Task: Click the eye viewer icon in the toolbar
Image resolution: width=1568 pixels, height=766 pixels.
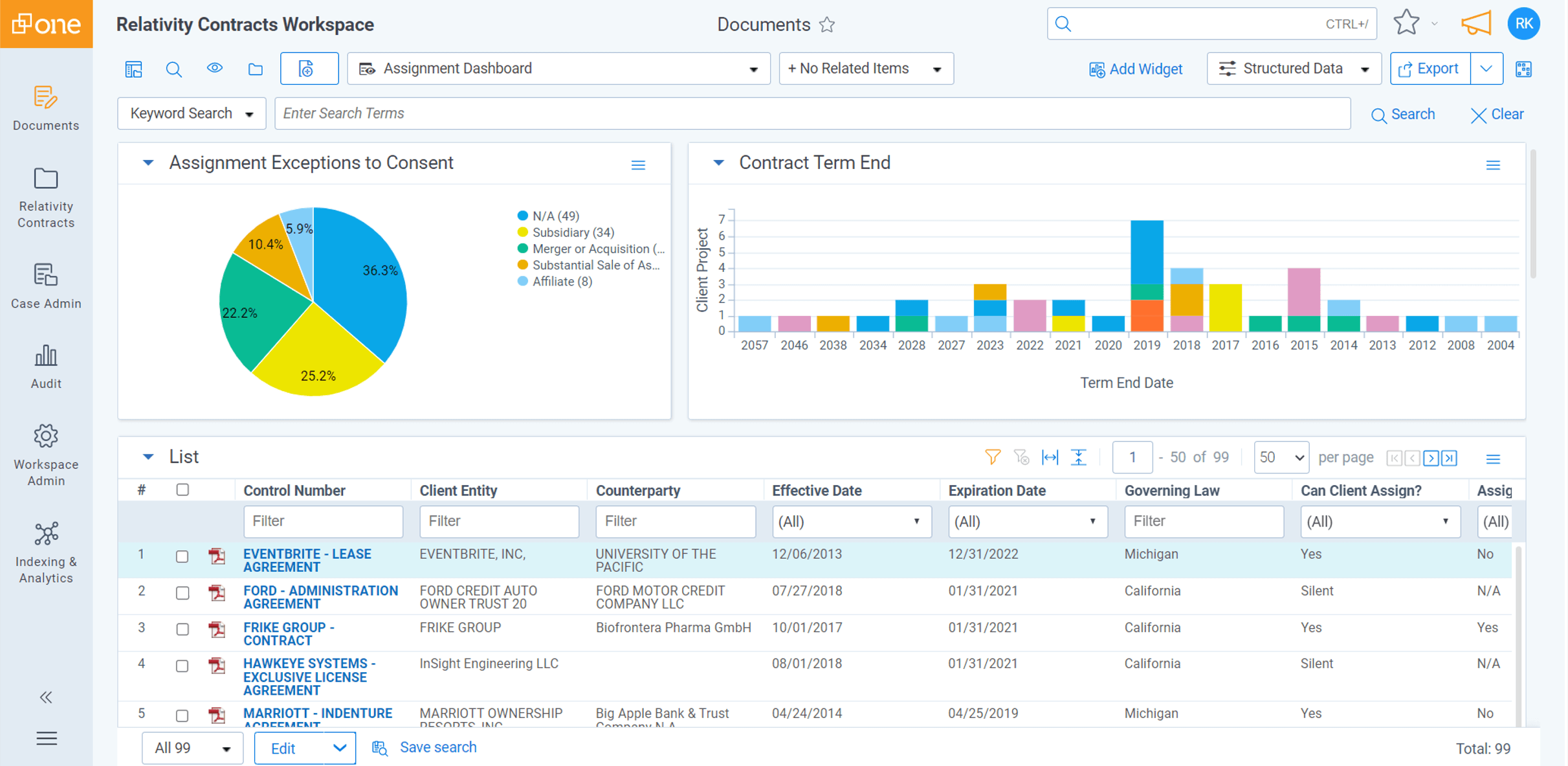Action: click(215, 68)
